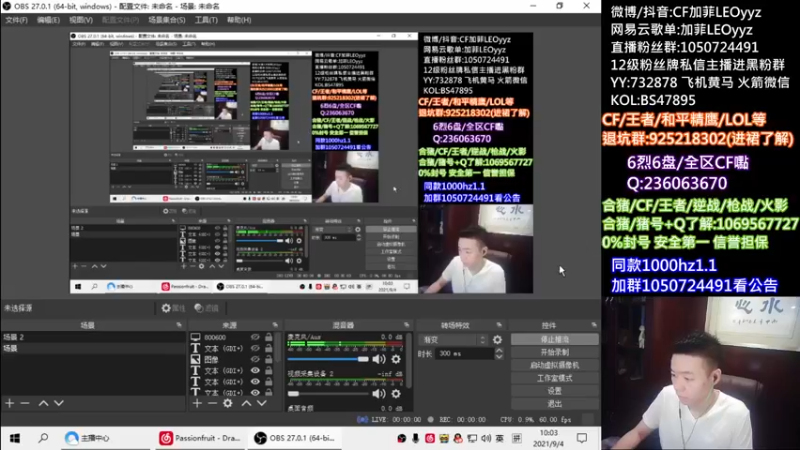Viewport: 800px width, 450px height.
Task: Remove the selected scene with the minus icon
Action: click(x=25, y=403)
